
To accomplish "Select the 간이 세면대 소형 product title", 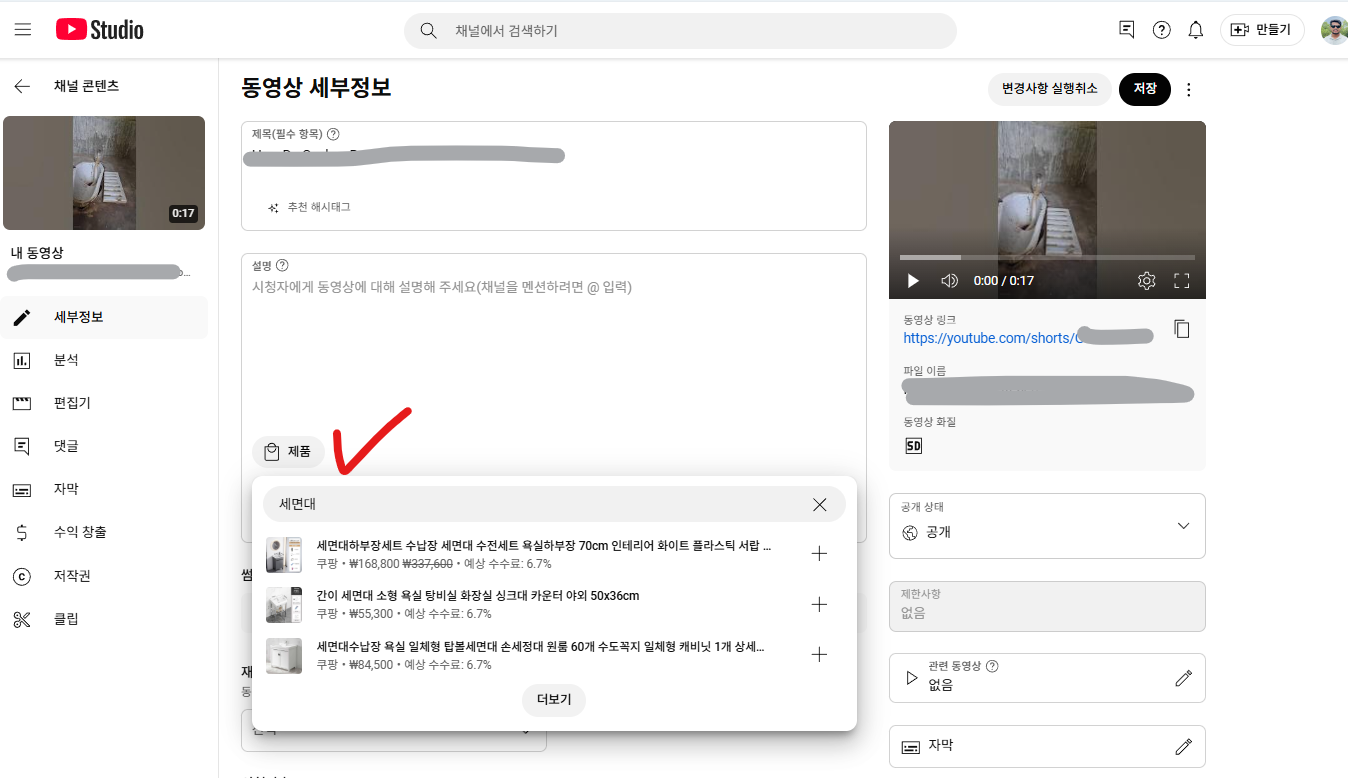I will (478, 596).
